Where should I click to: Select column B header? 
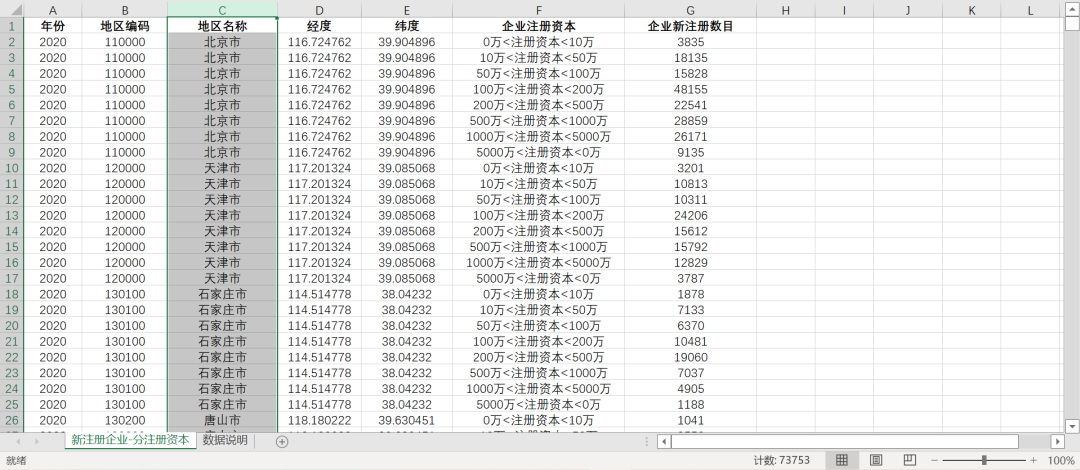[x=125, y=10]
